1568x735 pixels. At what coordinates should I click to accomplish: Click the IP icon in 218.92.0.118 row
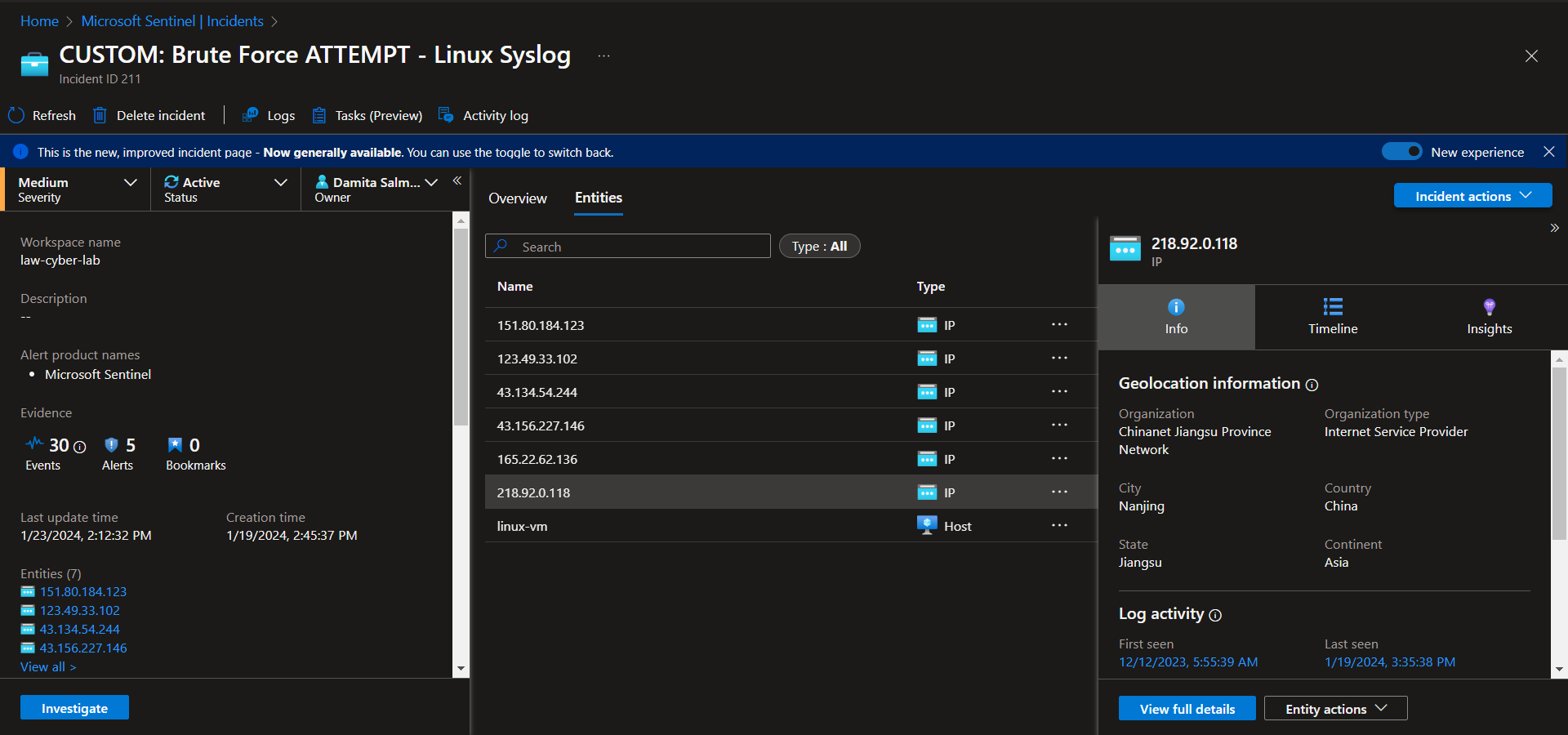[927, 492]
